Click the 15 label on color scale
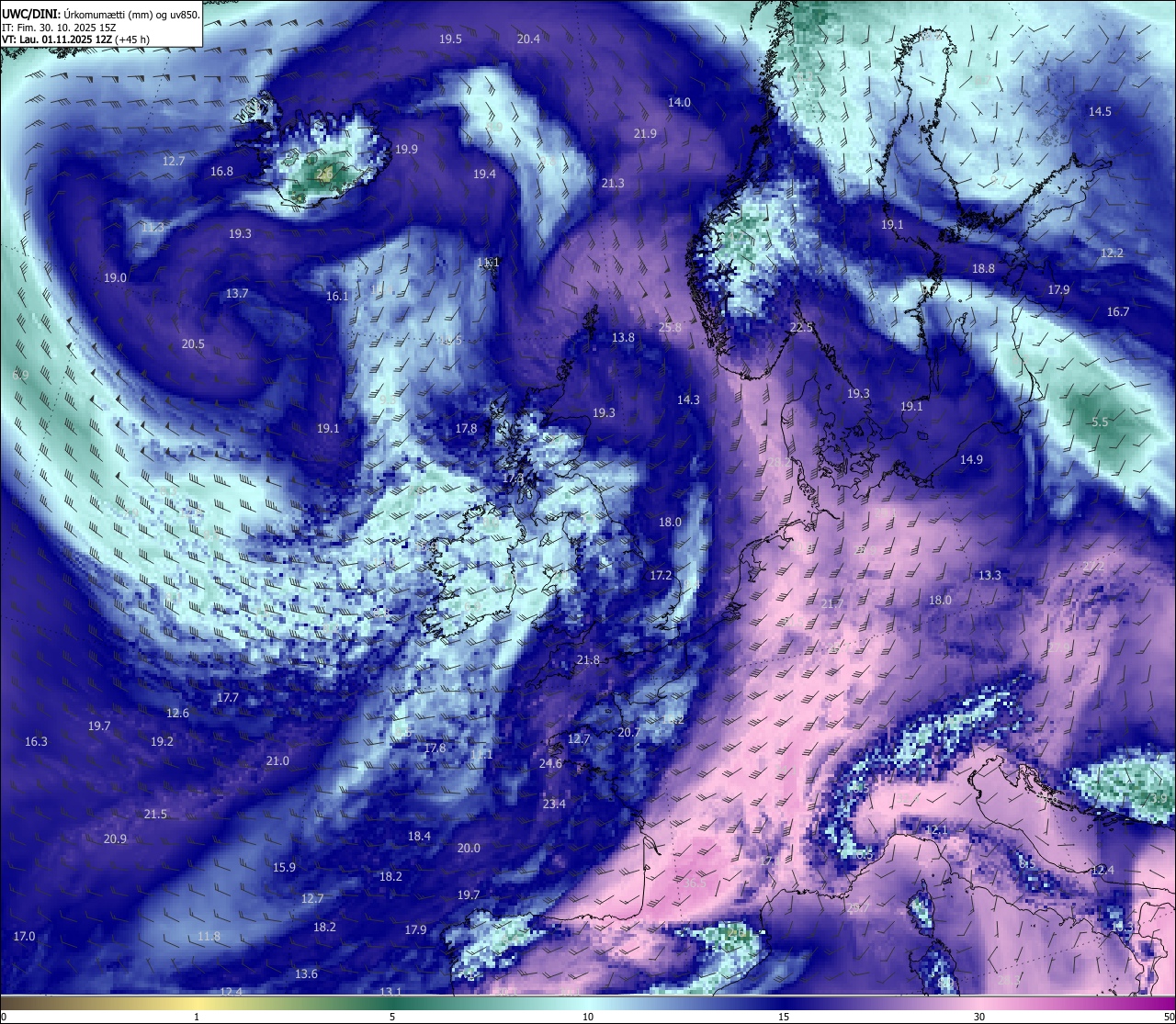This screenshot has width=1176, height=1024. tap(784, 1017)
